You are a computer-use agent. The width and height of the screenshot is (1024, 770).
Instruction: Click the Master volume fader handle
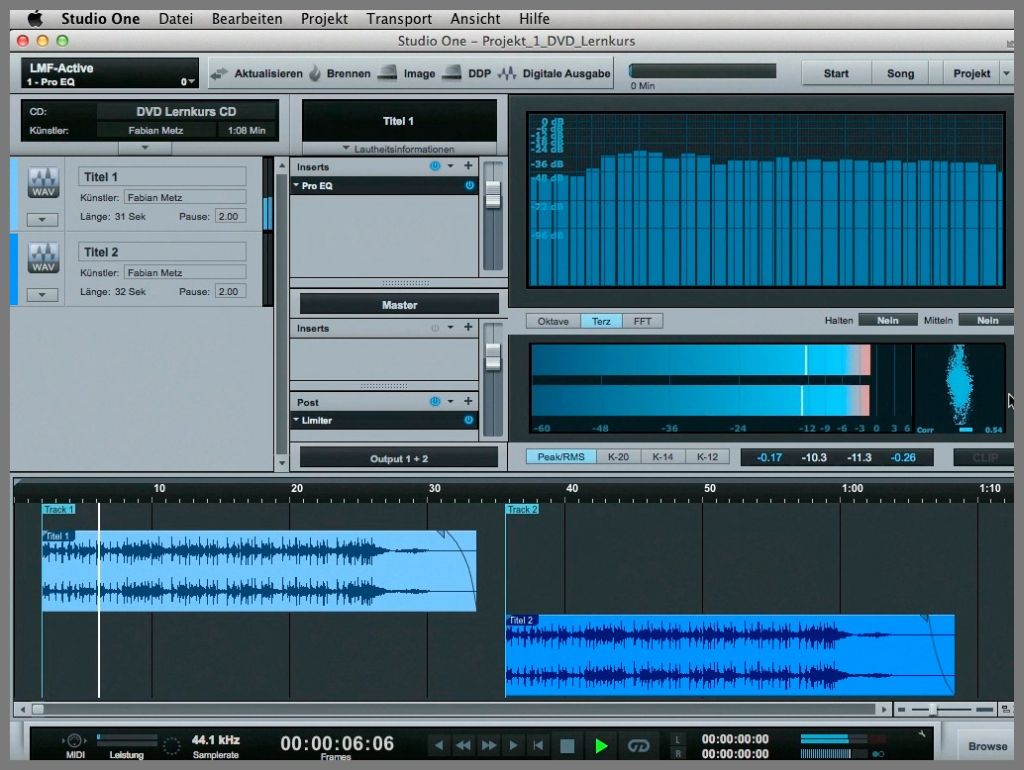pos(493,356)
